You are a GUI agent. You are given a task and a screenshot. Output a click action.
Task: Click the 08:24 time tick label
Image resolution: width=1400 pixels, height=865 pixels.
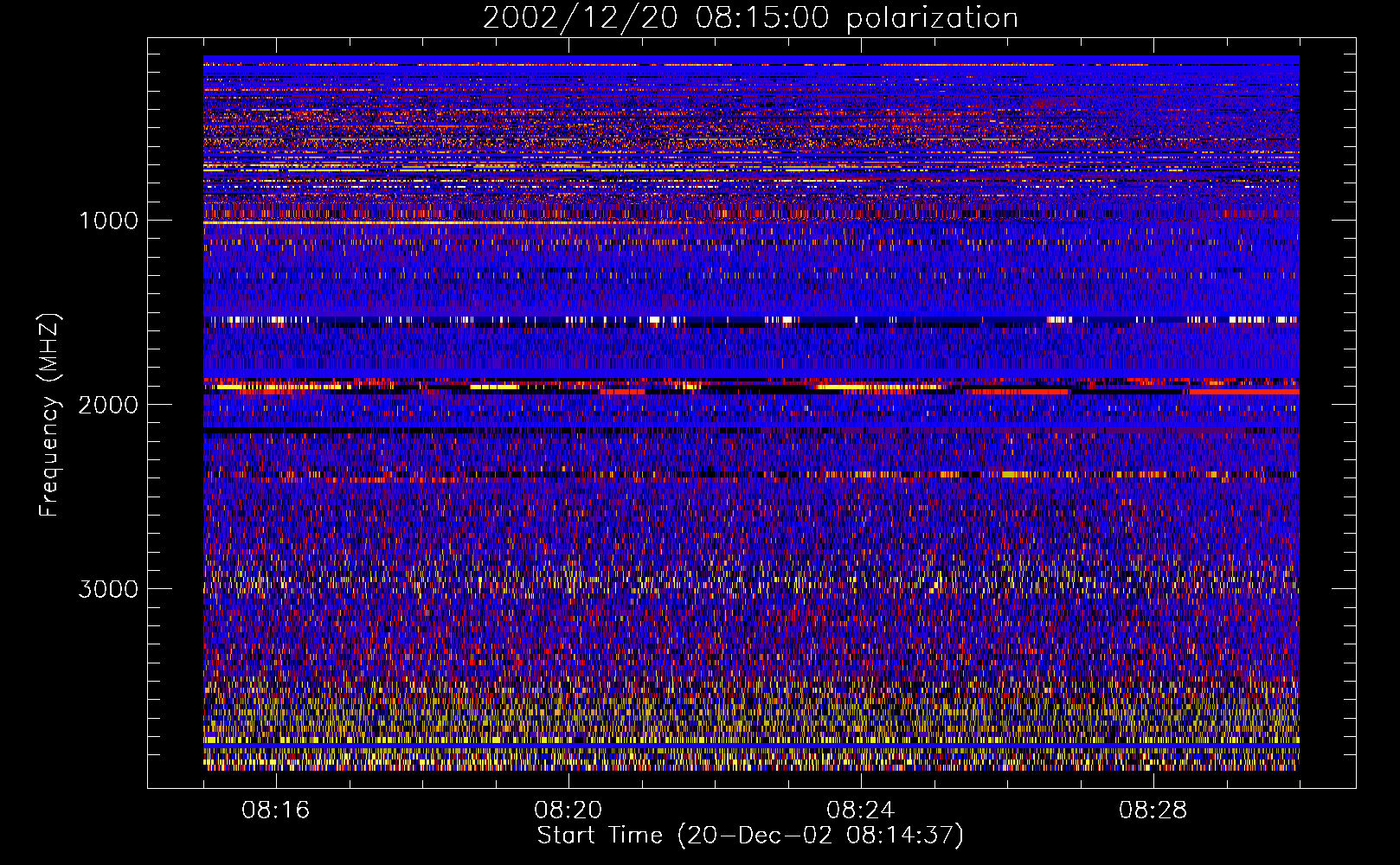(x=861, y=811)
